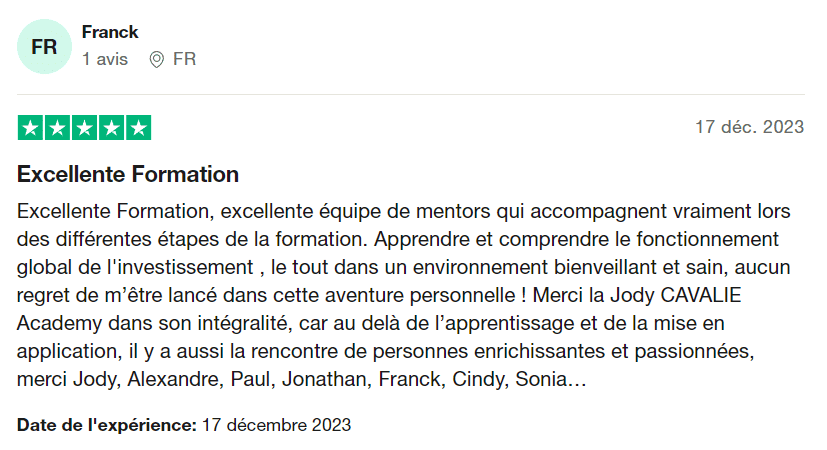The height and width of the screenshot is (450, 827).
Task: Click the trailing ellipsis after Sonia
Action: (x=577, y=380)
